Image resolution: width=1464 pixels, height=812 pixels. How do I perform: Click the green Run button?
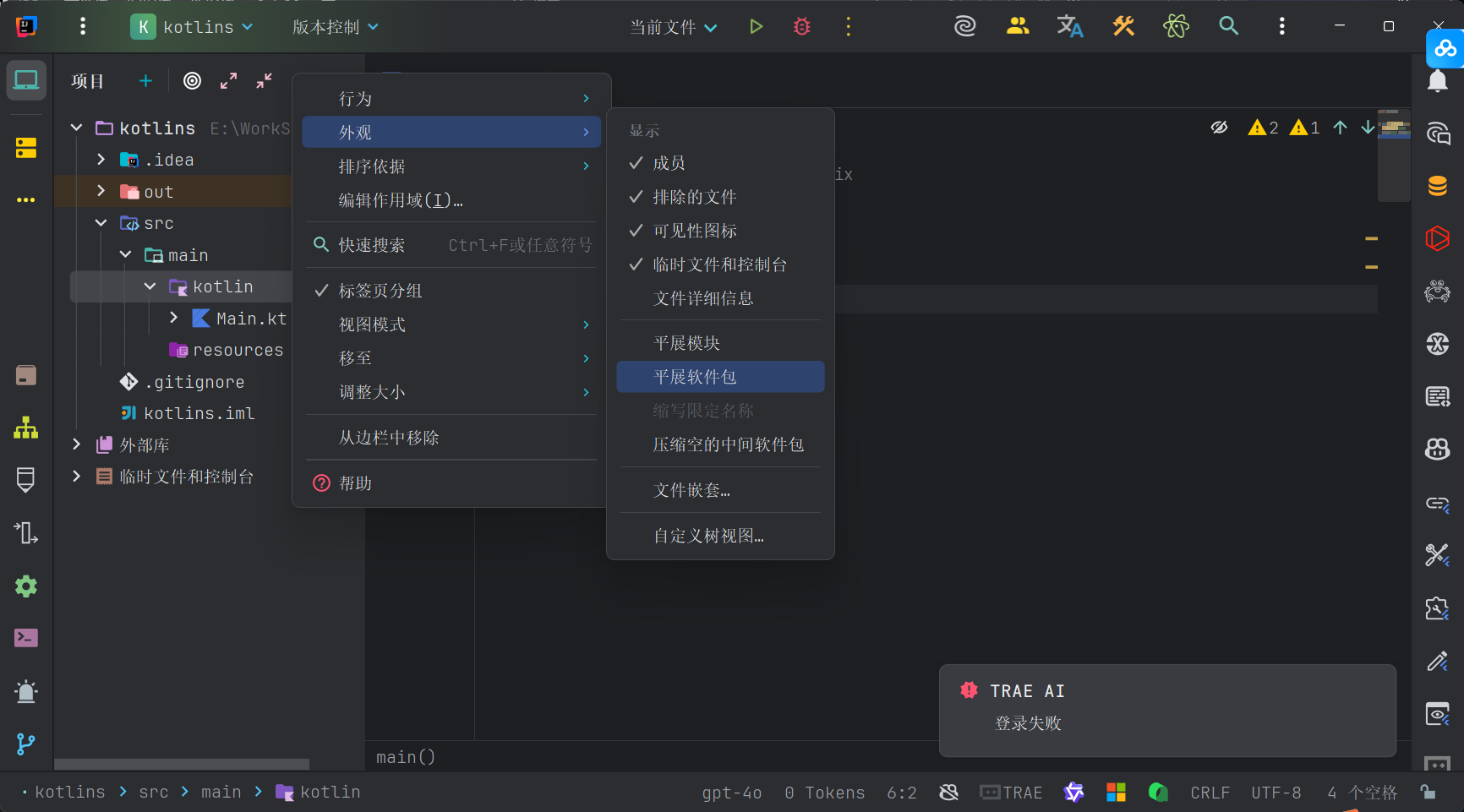coord(756,27)
